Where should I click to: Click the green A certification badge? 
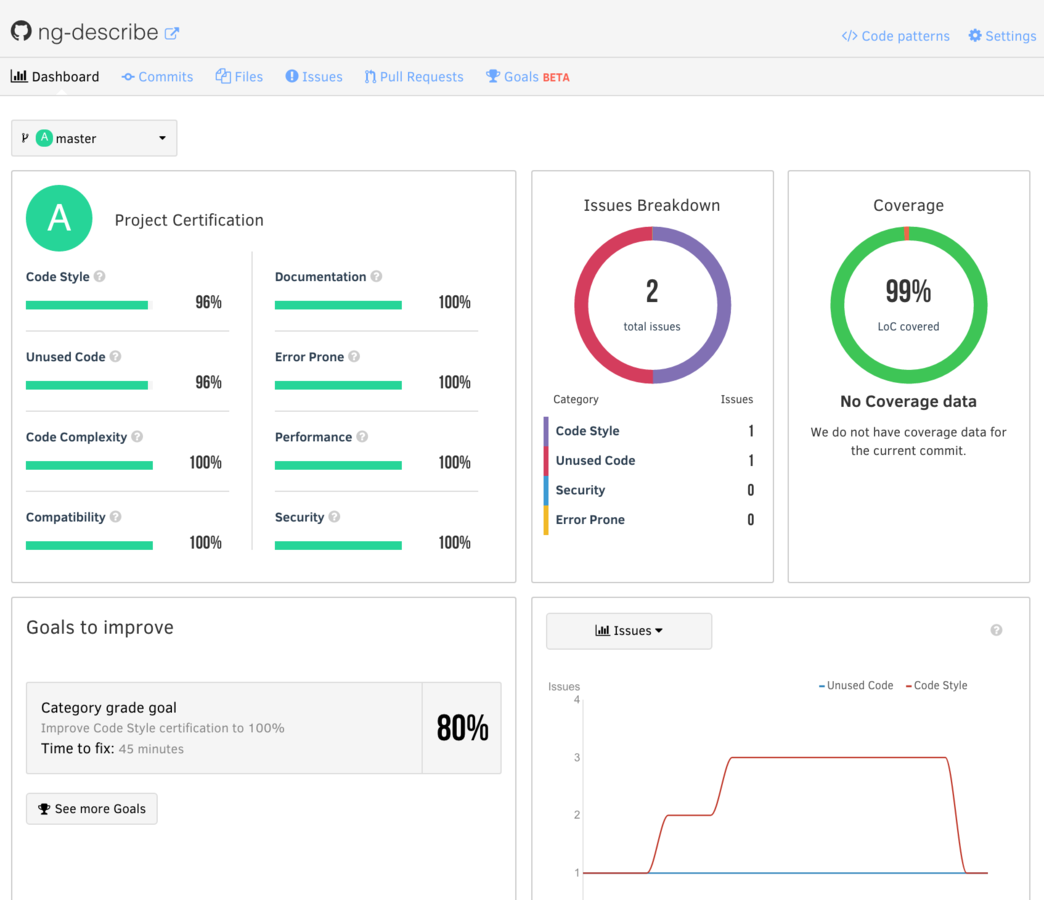point(59,218)
